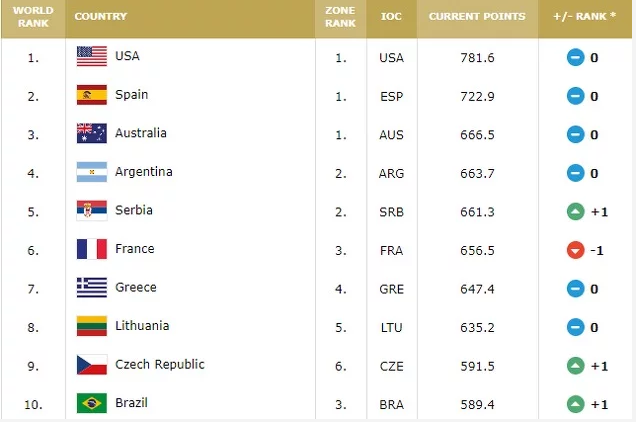Viewport: 636px width, 424px height.
Task: Click the Argentina flag icon
Action: pos(92,172)
